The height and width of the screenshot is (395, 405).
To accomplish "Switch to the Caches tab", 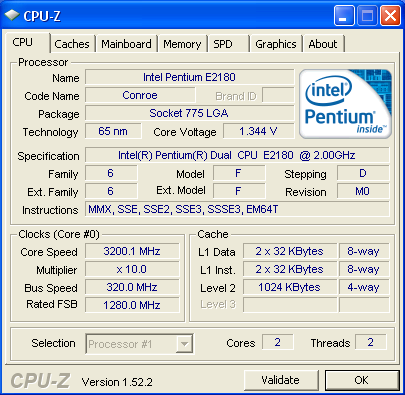I will 72,44.
